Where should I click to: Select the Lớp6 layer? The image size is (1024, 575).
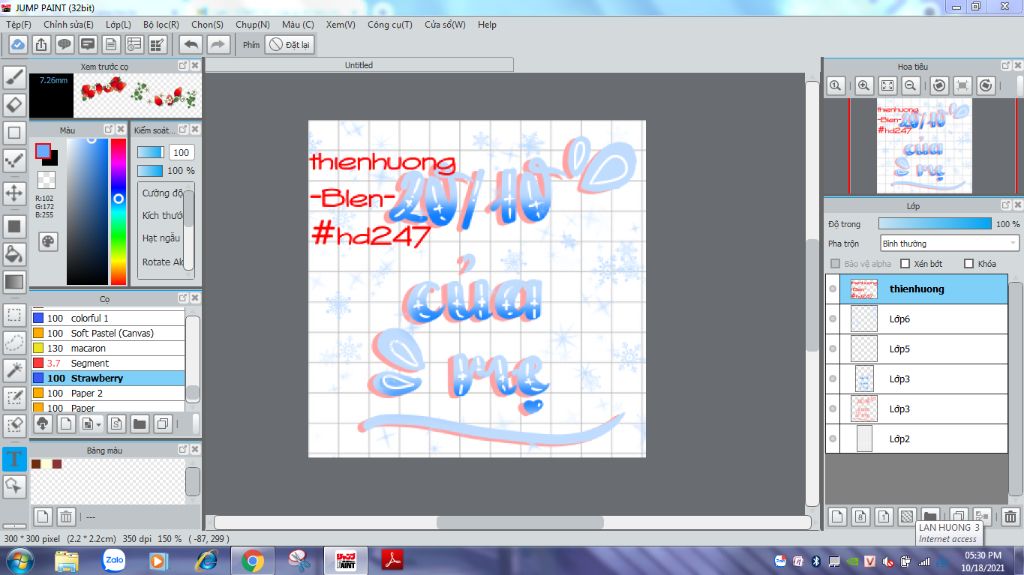(917, 319)
